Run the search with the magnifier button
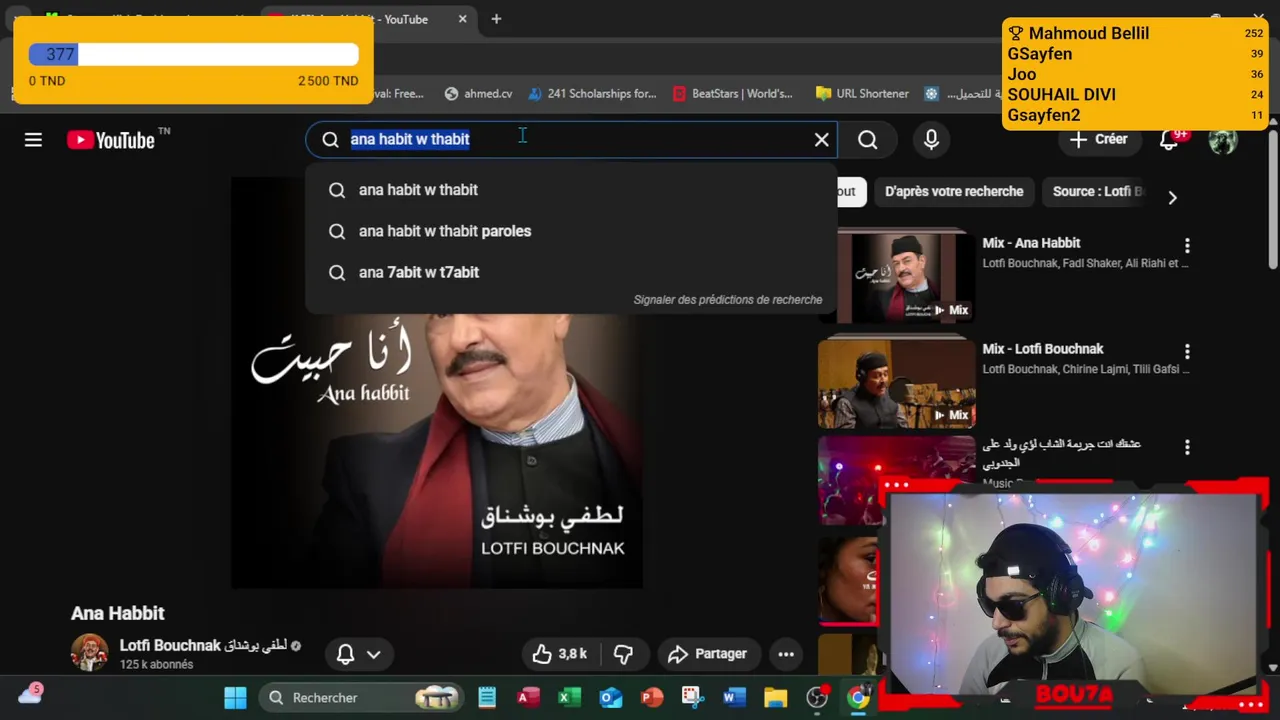Screen dimensions: 1280x720 (868, 140)
